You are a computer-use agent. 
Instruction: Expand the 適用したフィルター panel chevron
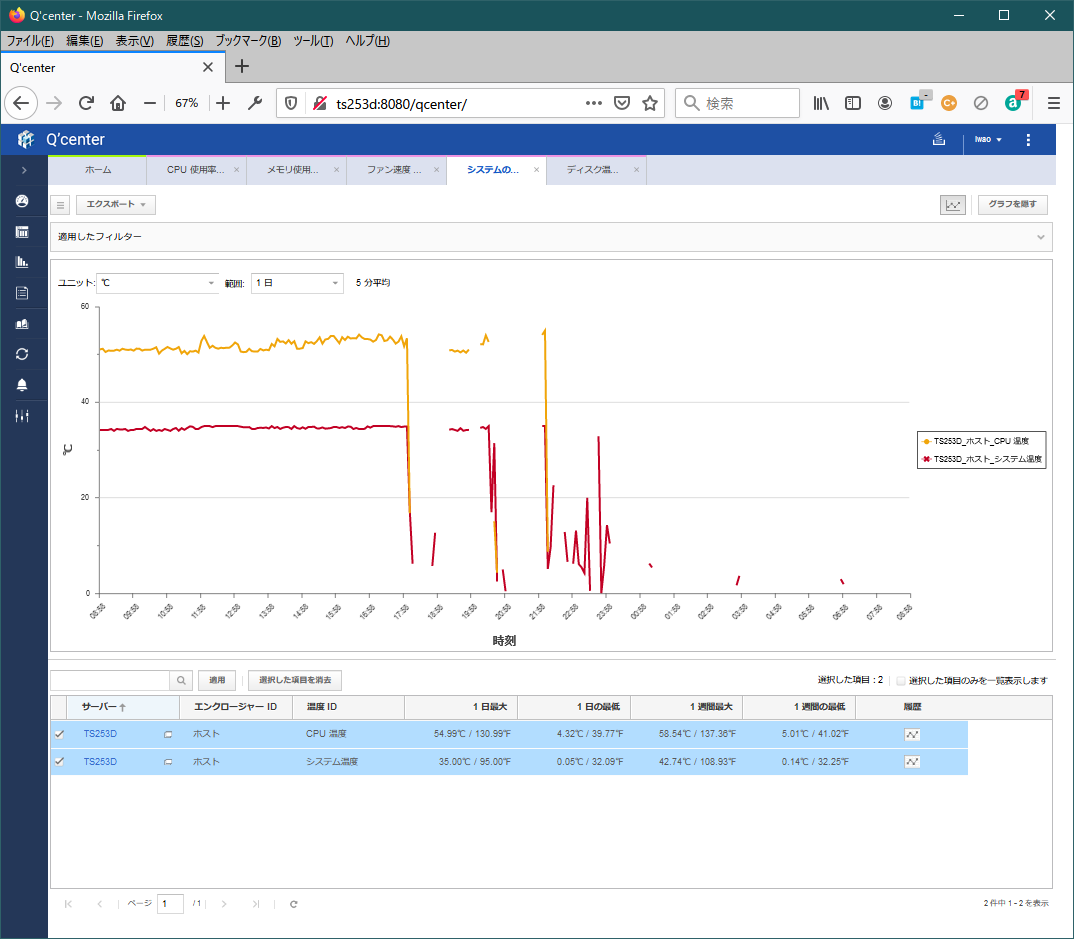click(x=1040, y=237)
